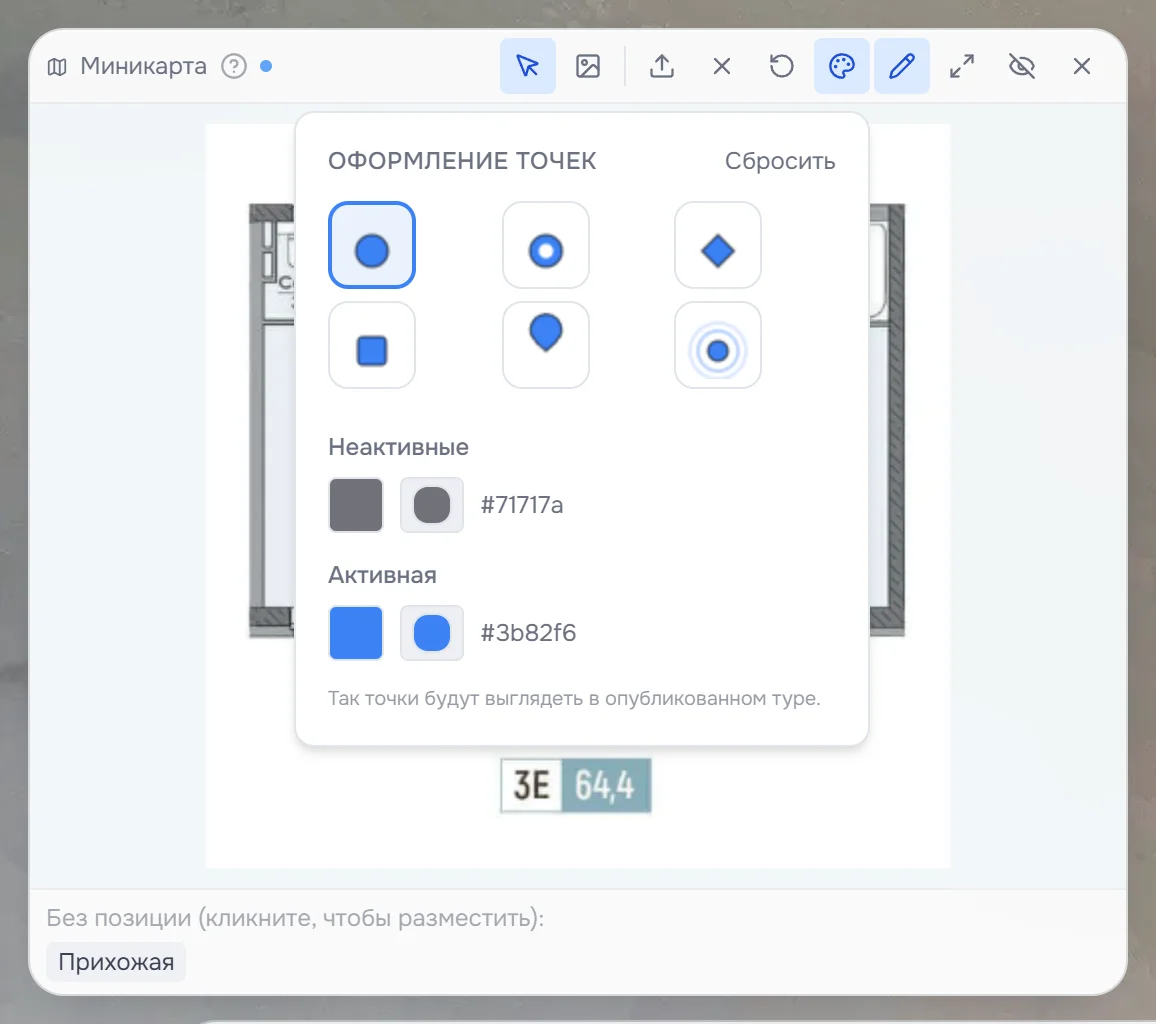Screen dimensions: 1156x1024
Task: Click the published tour note text
Action: point(574,698)
